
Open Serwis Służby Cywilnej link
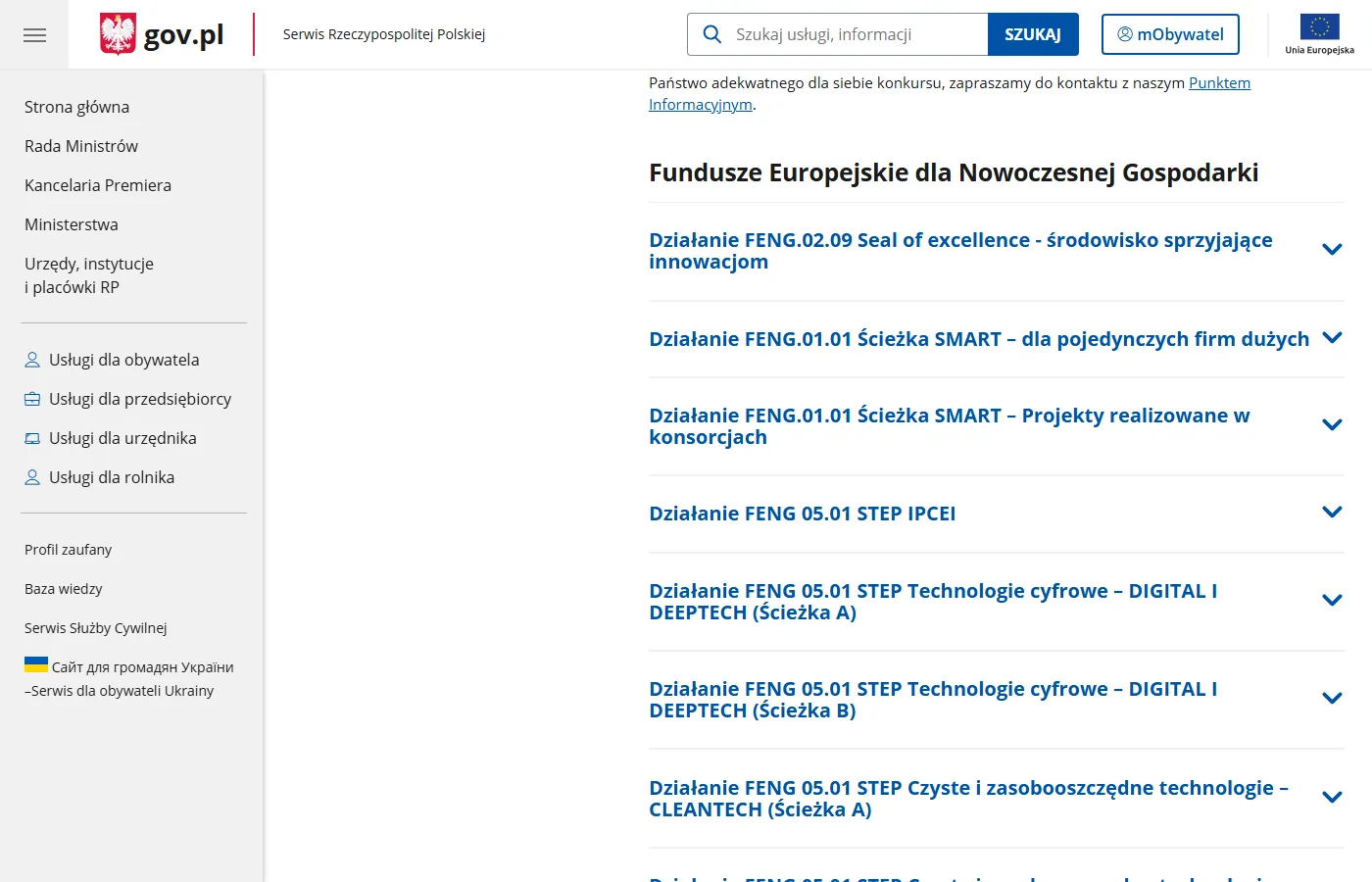coord(96,628)
